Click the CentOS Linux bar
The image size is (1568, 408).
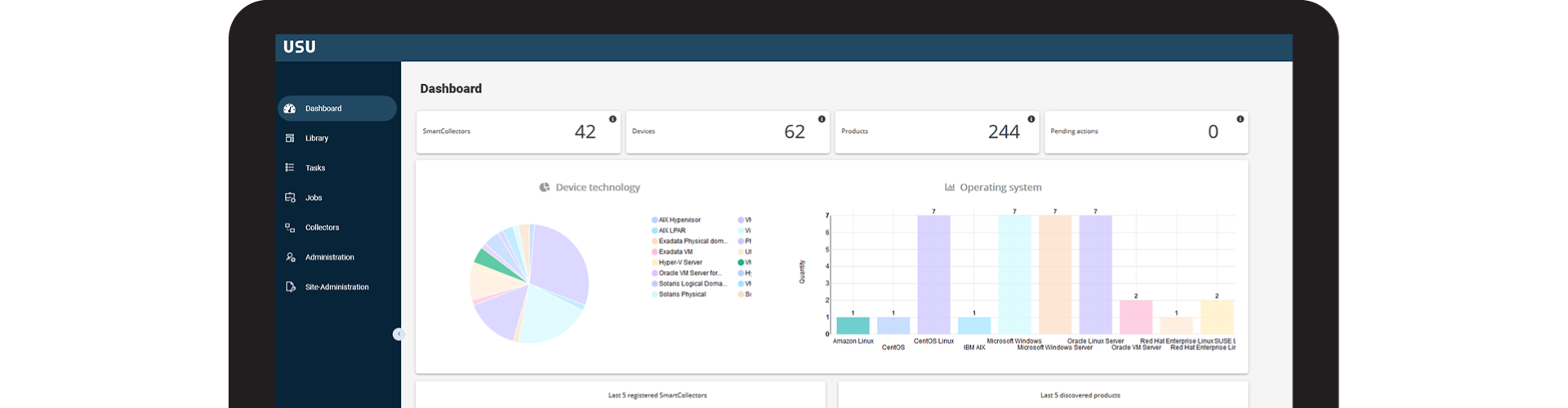click(x=933, y=274)
